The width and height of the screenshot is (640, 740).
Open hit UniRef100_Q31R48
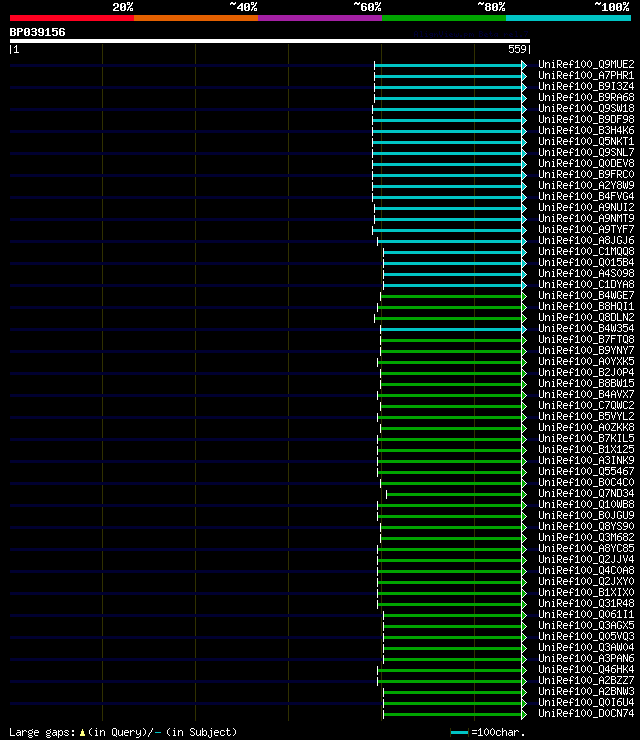[586, 604]
